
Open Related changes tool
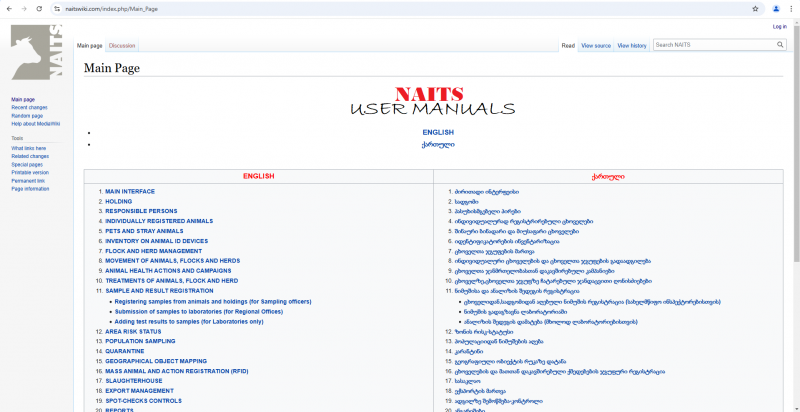click(30, 157)
